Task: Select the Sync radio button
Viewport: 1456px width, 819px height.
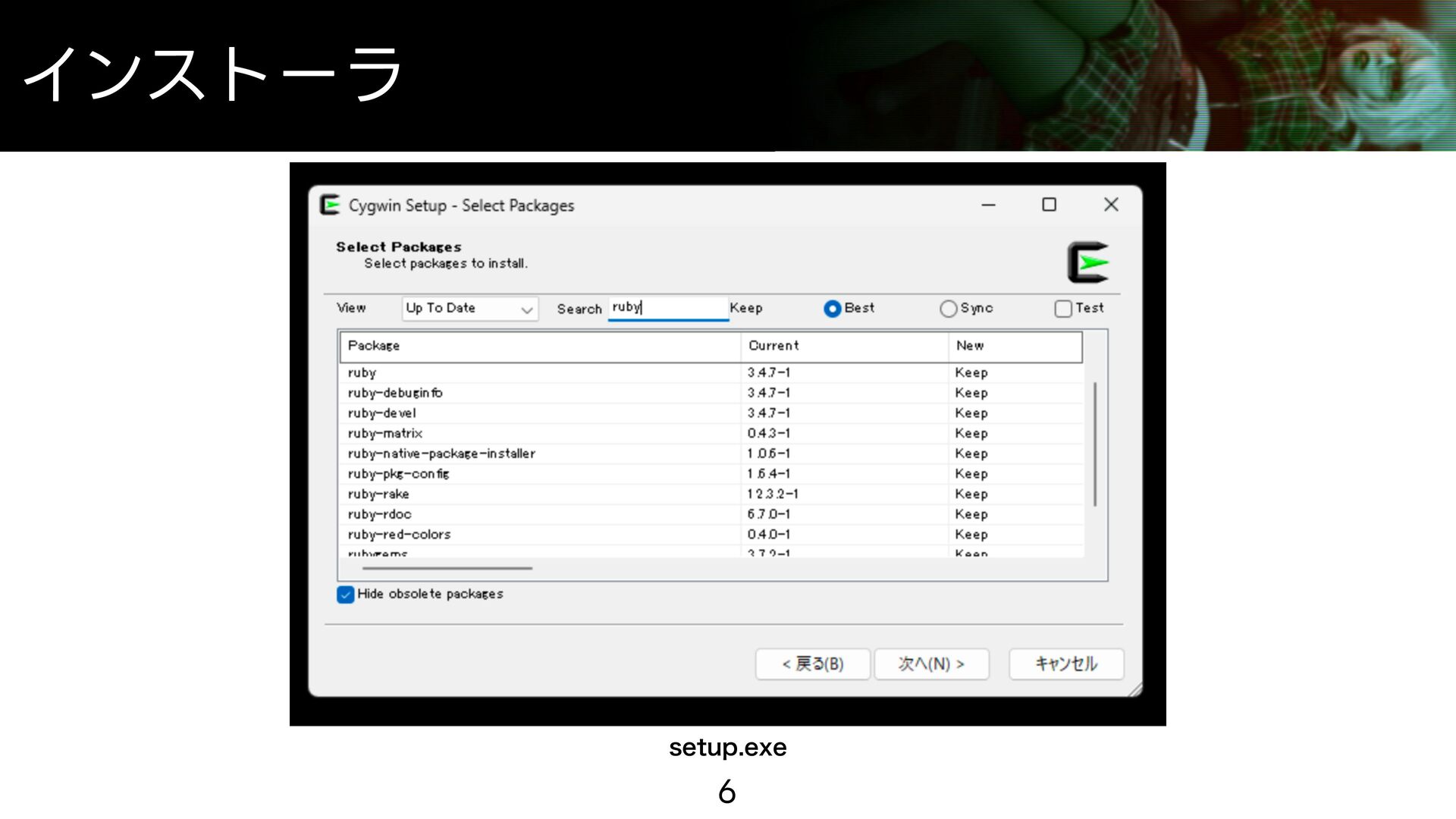Action: (x=948, y=309)
